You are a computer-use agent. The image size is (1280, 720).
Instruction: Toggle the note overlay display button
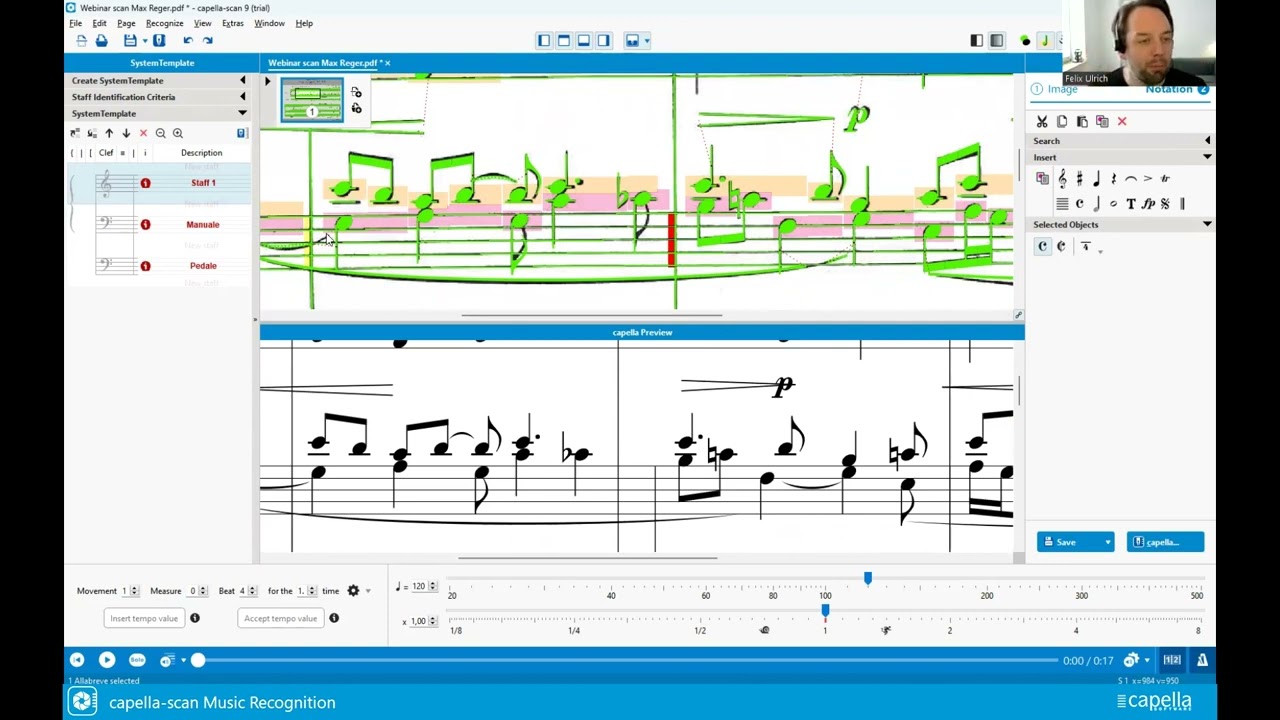[x=1044, y=40]
